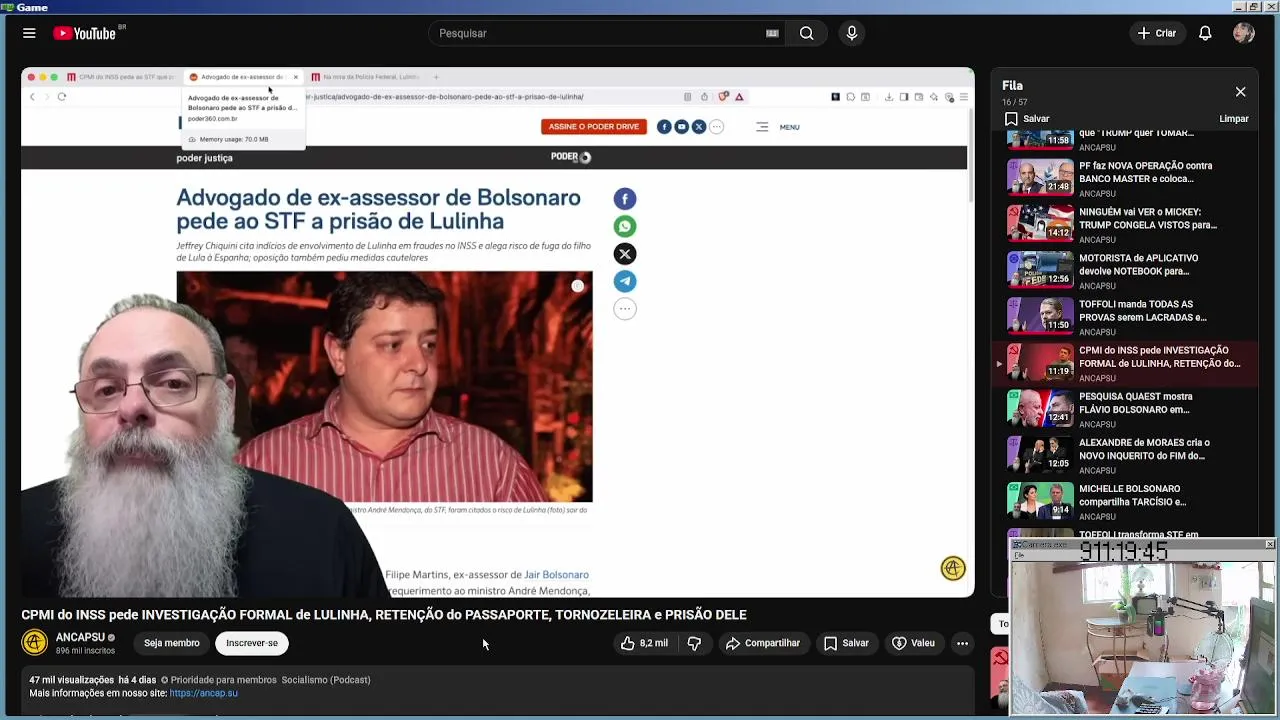Reload the page in the recorded browser
Screen dimensions: 1280x720
point(62,97)
